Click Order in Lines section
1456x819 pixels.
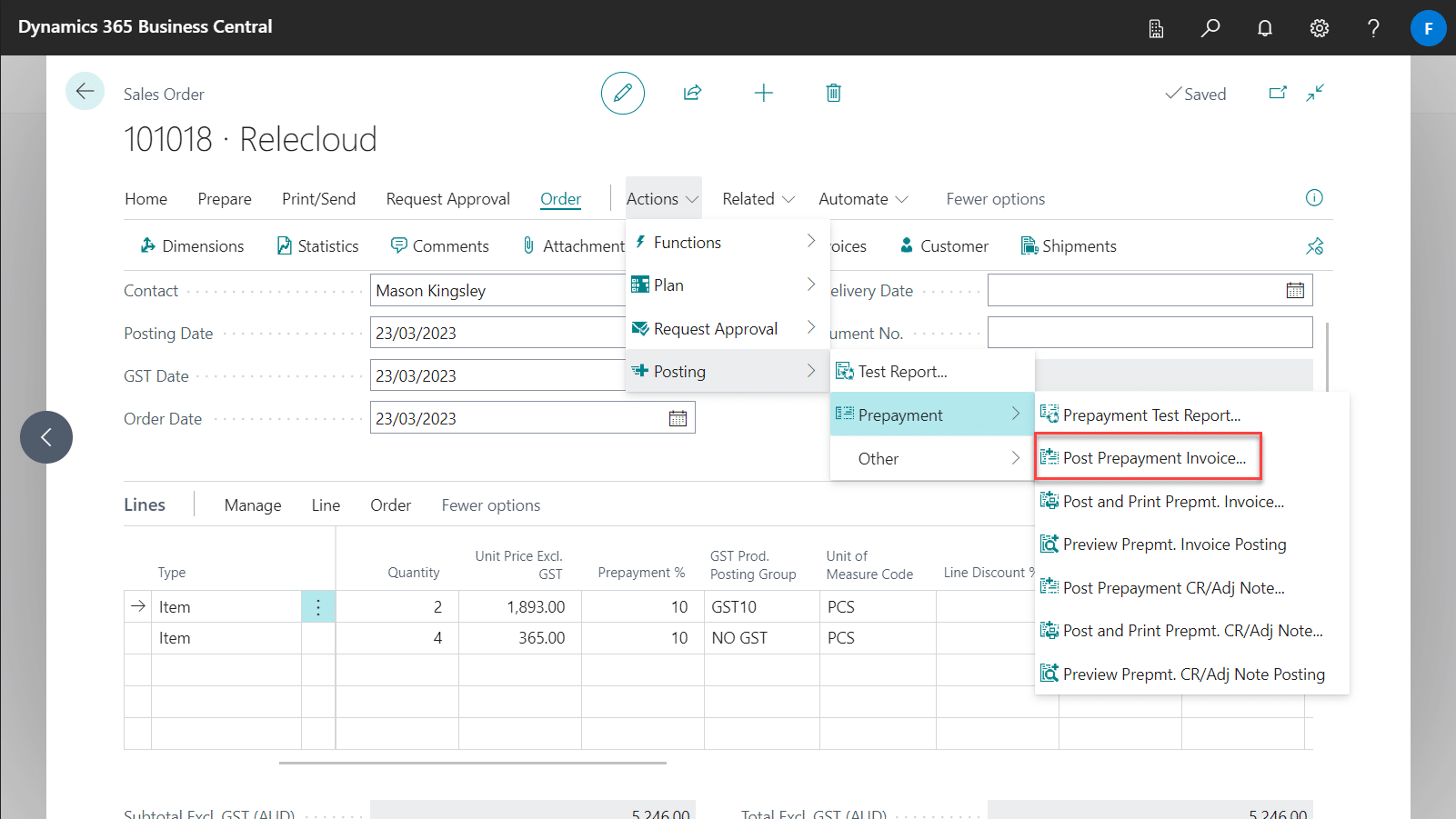390,504
